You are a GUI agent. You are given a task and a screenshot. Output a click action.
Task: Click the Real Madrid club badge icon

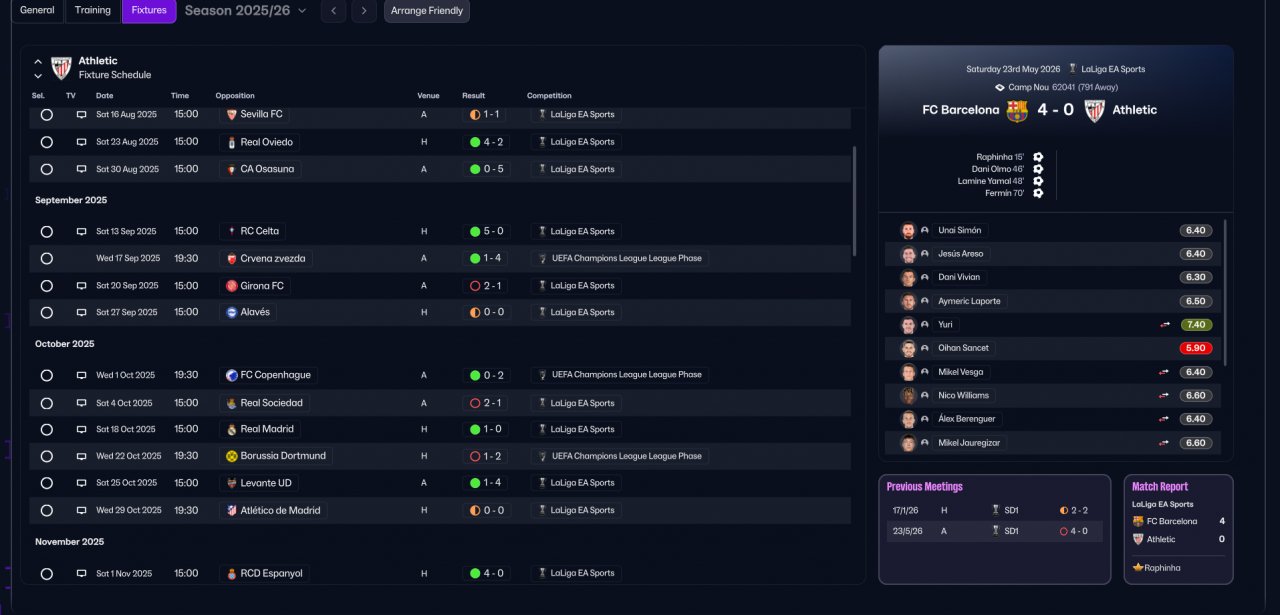pyautogui.click(x=232, y=429)
